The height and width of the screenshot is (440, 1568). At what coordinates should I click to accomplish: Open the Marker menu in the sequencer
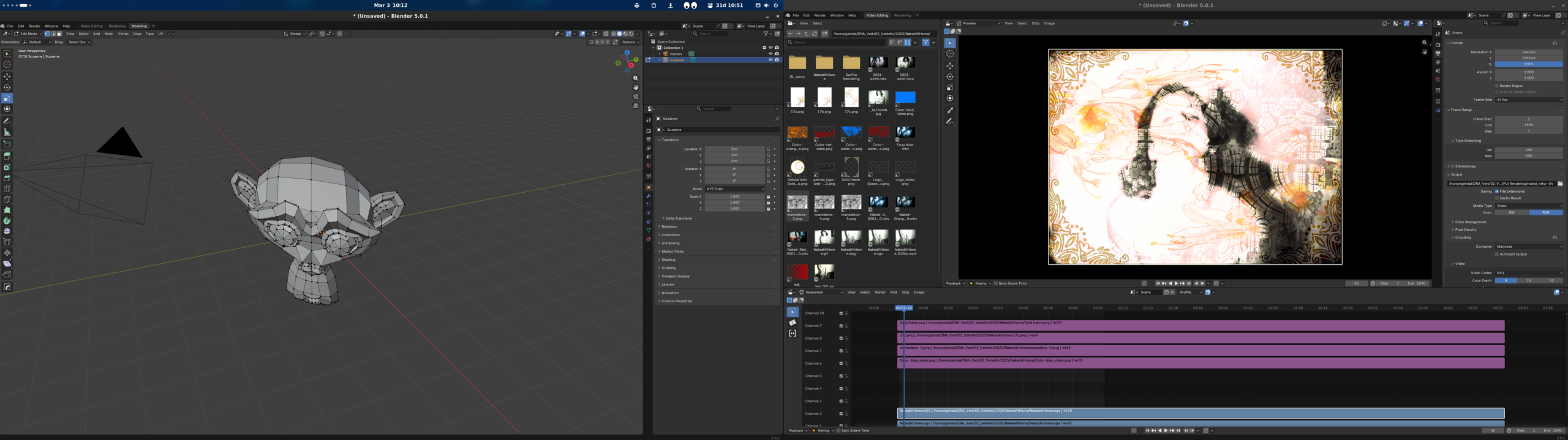pyautogui.click(x=880, y=293)
